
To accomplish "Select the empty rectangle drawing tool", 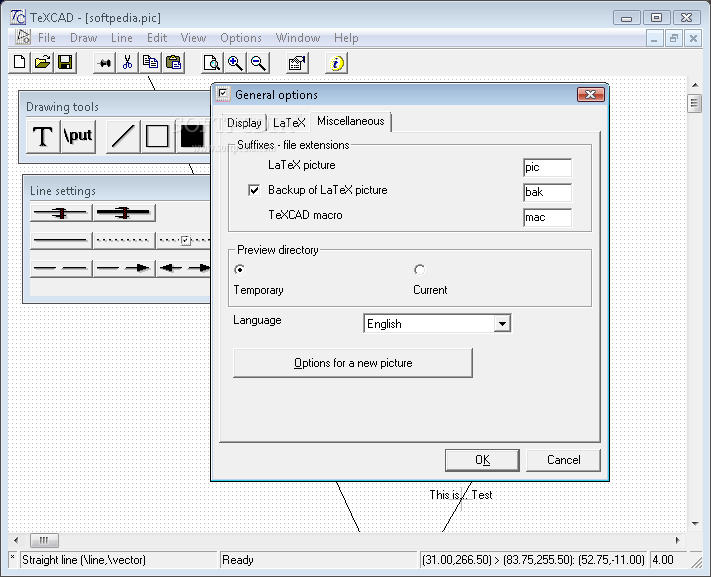I will click(157, 136).
